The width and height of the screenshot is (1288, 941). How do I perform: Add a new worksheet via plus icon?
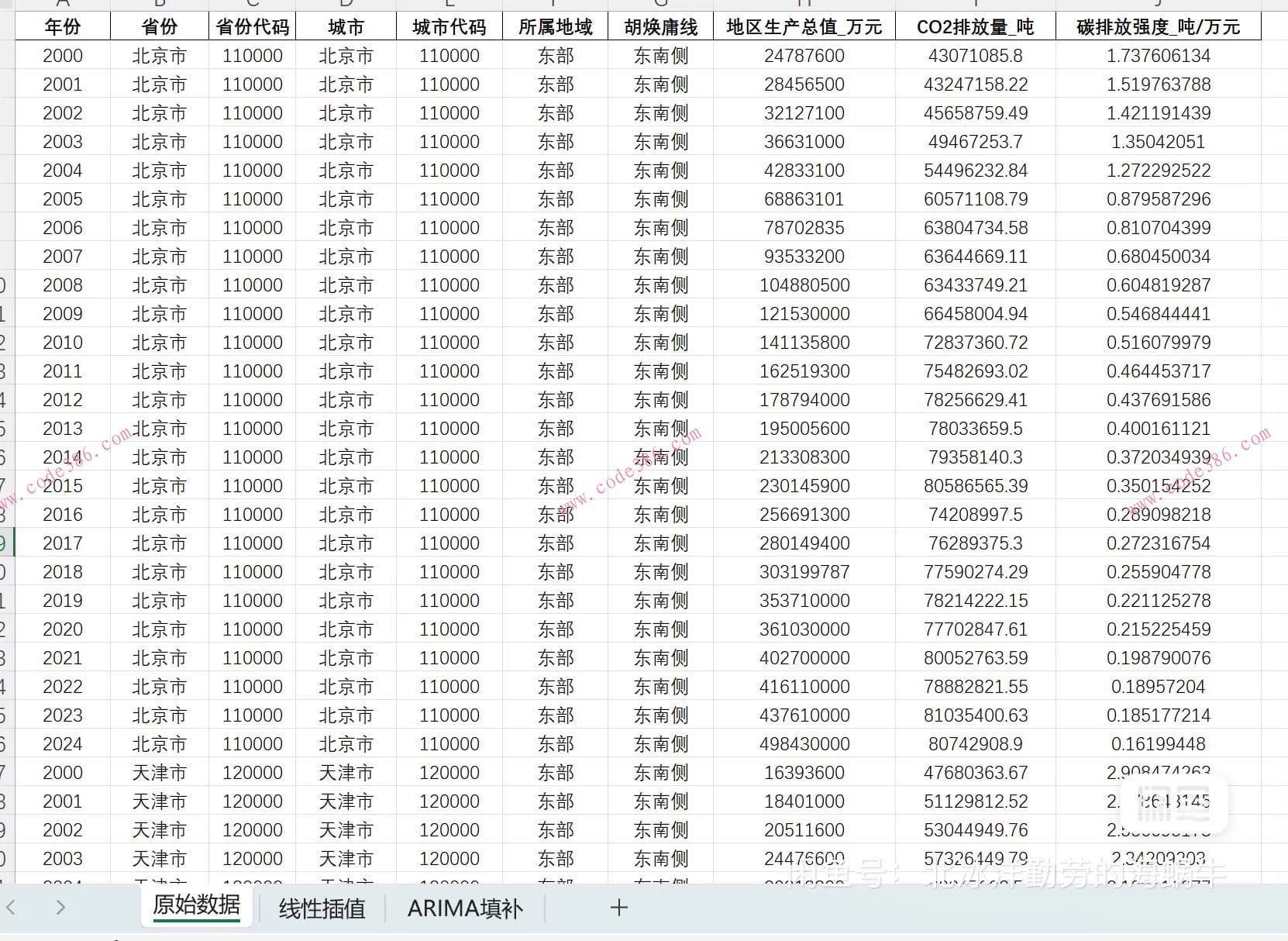[x=618, y=908]
